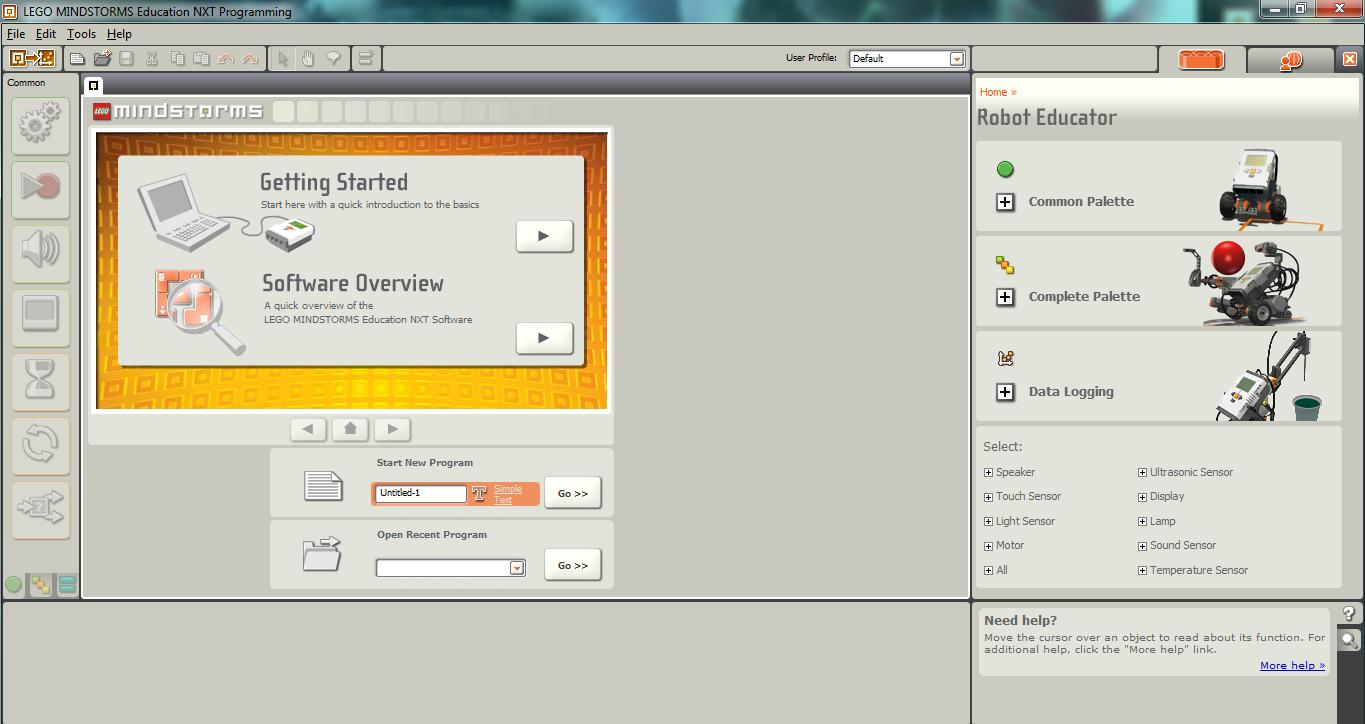Open the Help menu
This screenshot has height=724, width=1365.
(119, 34)
